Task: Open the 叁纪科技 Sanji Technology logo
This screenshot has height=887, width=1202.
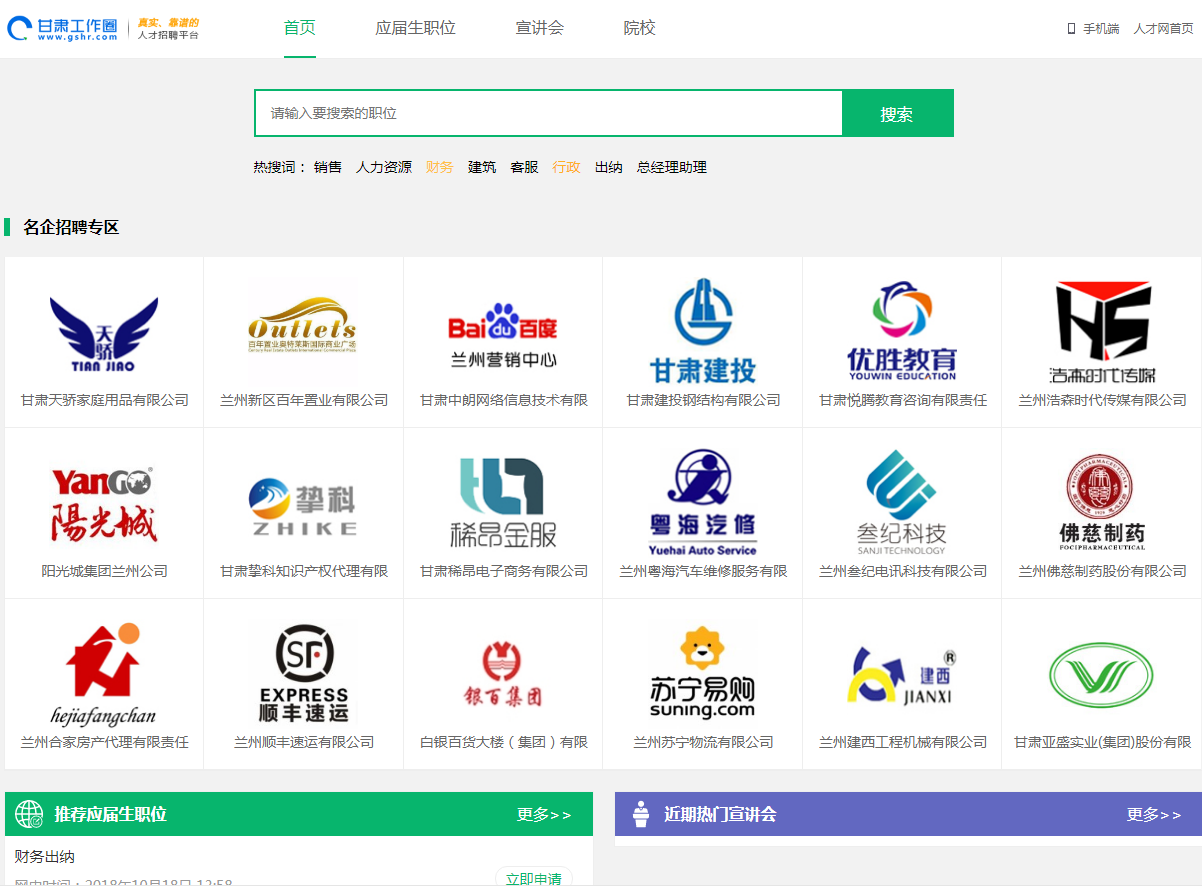Action: pyautogui.click(x=902, y=502)
